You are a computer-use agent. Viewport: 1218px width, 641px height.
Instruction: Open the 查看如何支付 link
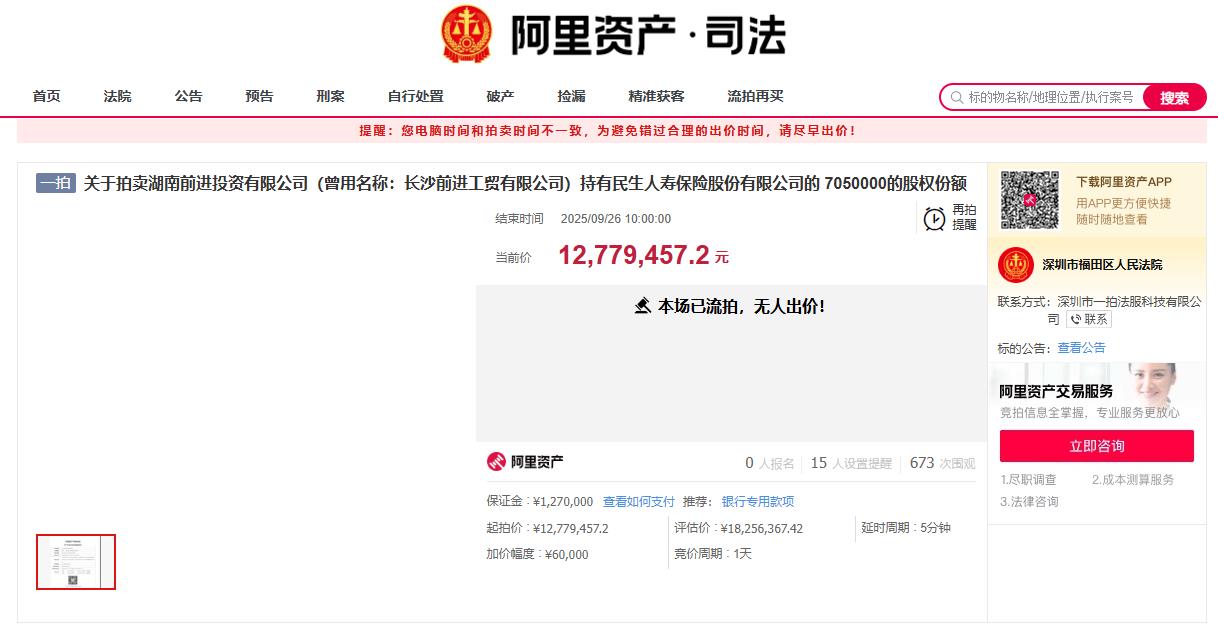[x=638, y=502]
